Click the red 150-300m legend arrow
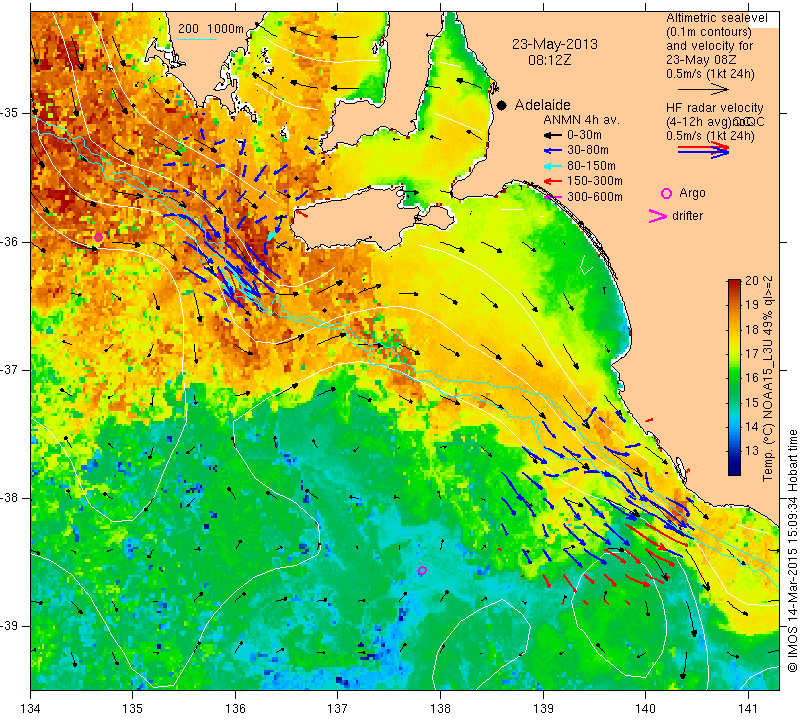This screenshot has width=800, height=720. coord(553,181)
